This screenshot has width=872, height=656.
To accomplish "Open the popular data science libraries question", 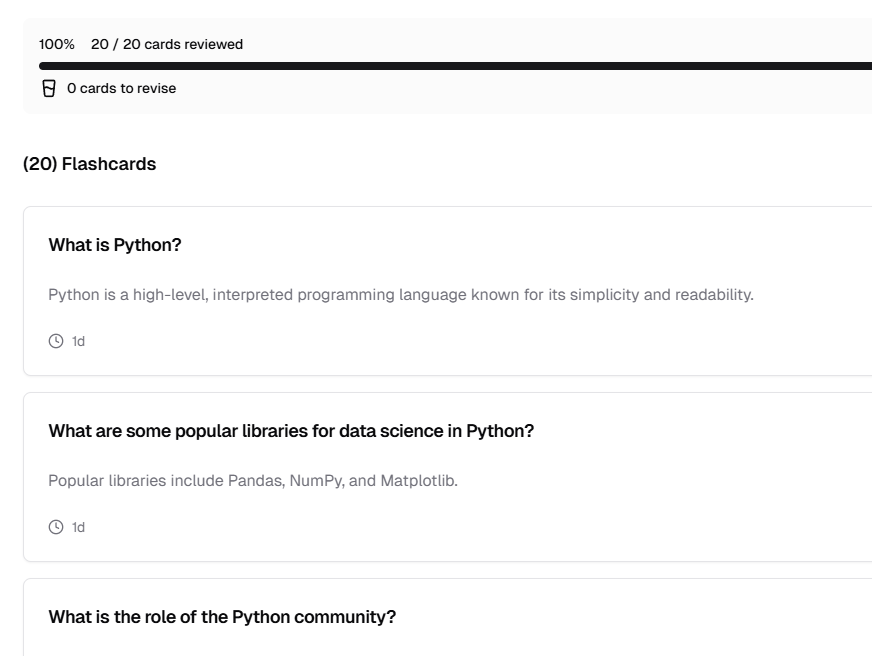I will point(291,431).
